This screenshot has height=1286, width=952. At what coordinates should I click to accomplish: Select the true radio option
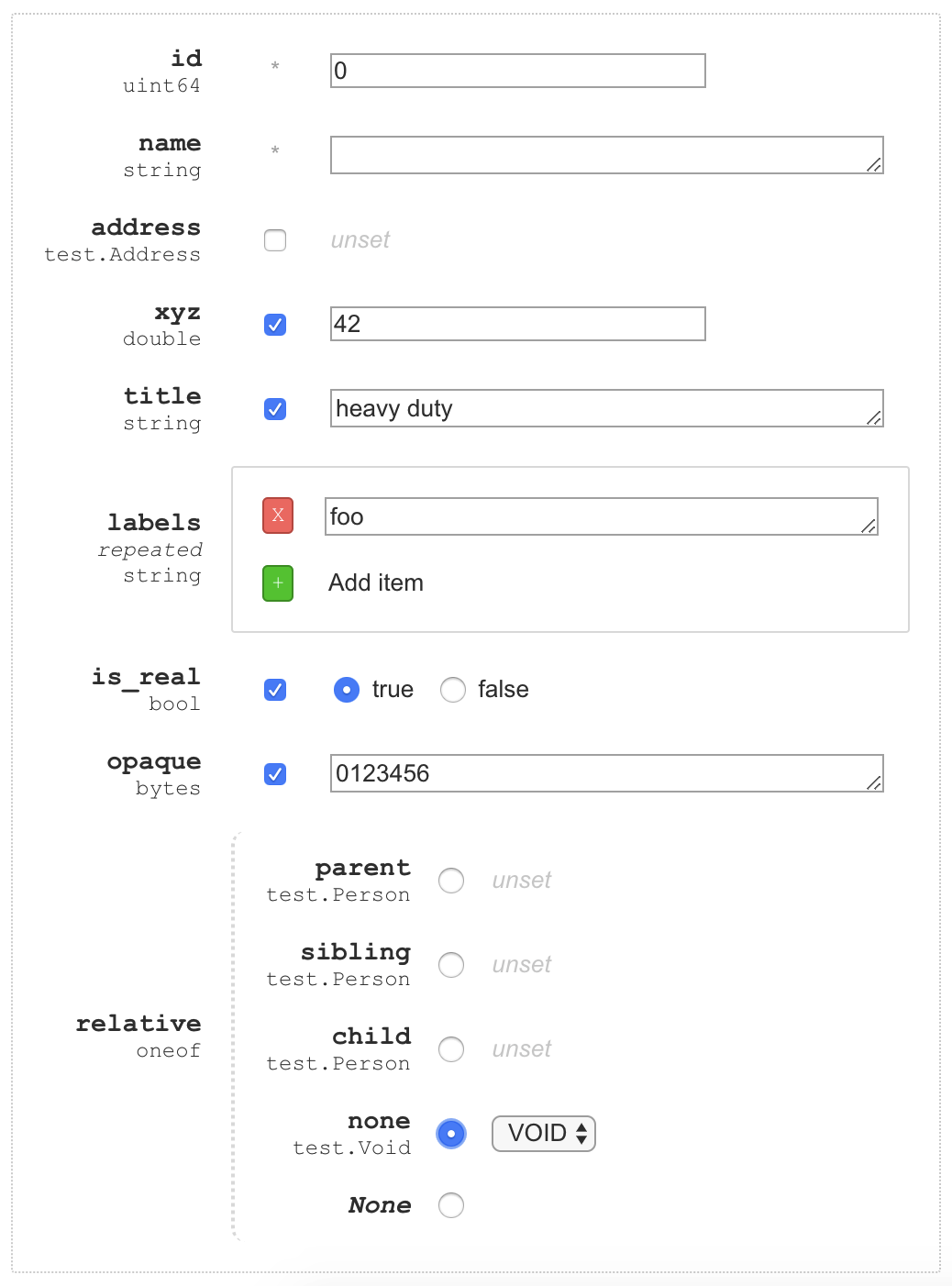347,690
